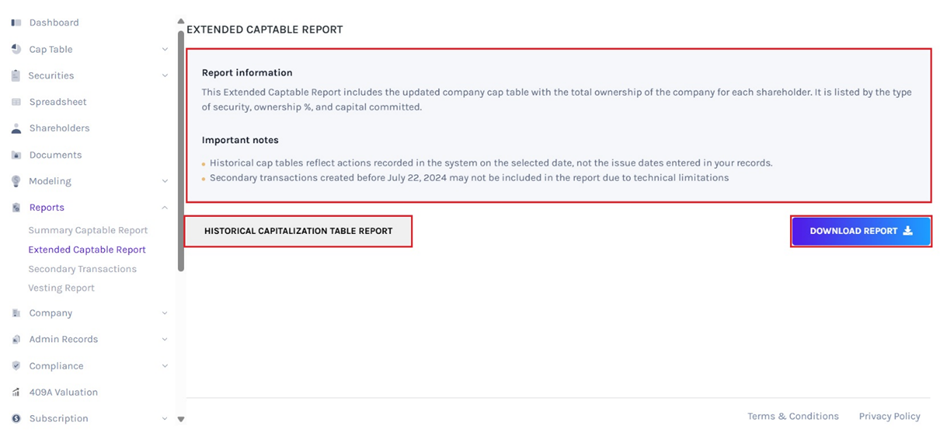Expand the Cap Table chevron
940x433 pixels.
[165, 49]
